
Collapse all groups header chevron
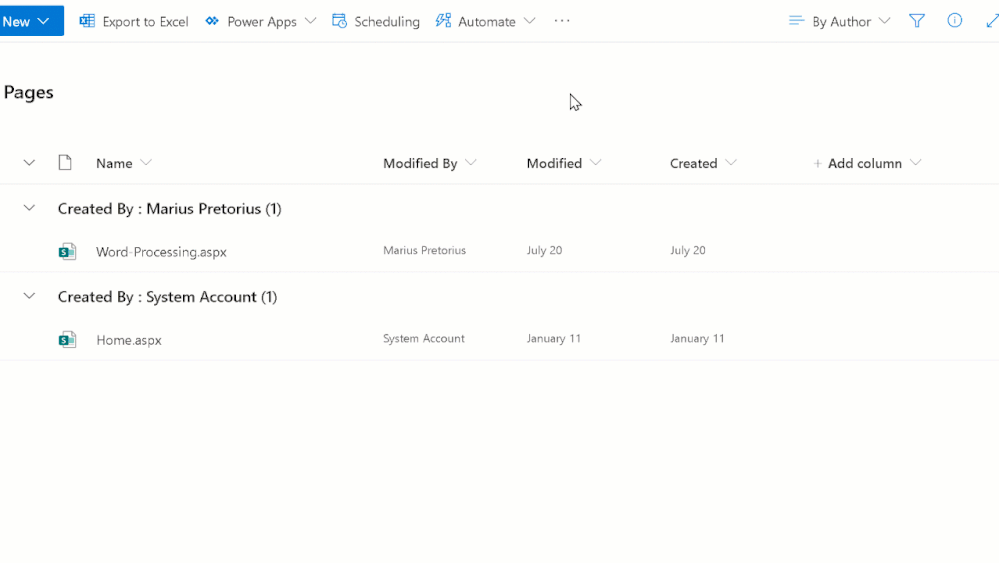pos(29,163)
